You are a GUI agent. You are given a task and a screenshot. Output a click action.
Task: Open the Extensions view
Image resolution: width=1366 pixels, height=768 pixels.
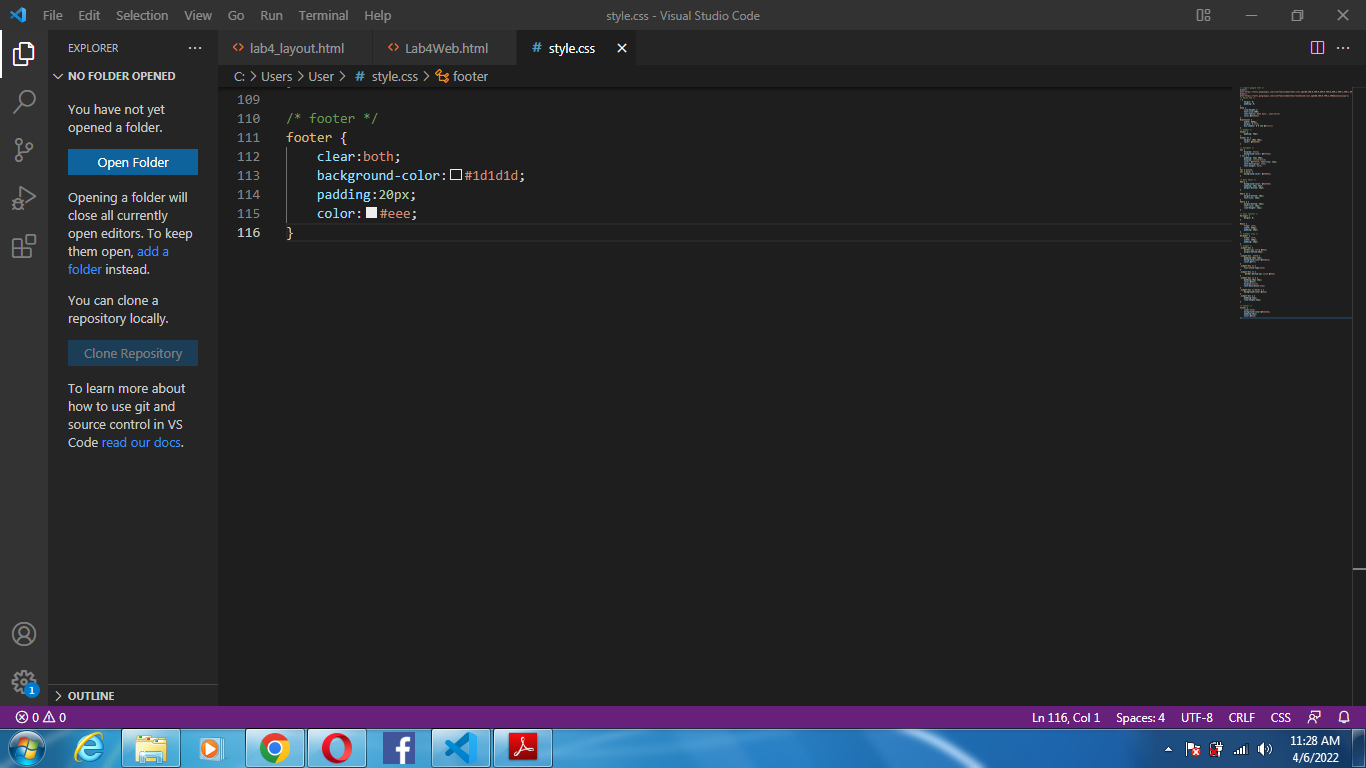click(x=24, y=246)
